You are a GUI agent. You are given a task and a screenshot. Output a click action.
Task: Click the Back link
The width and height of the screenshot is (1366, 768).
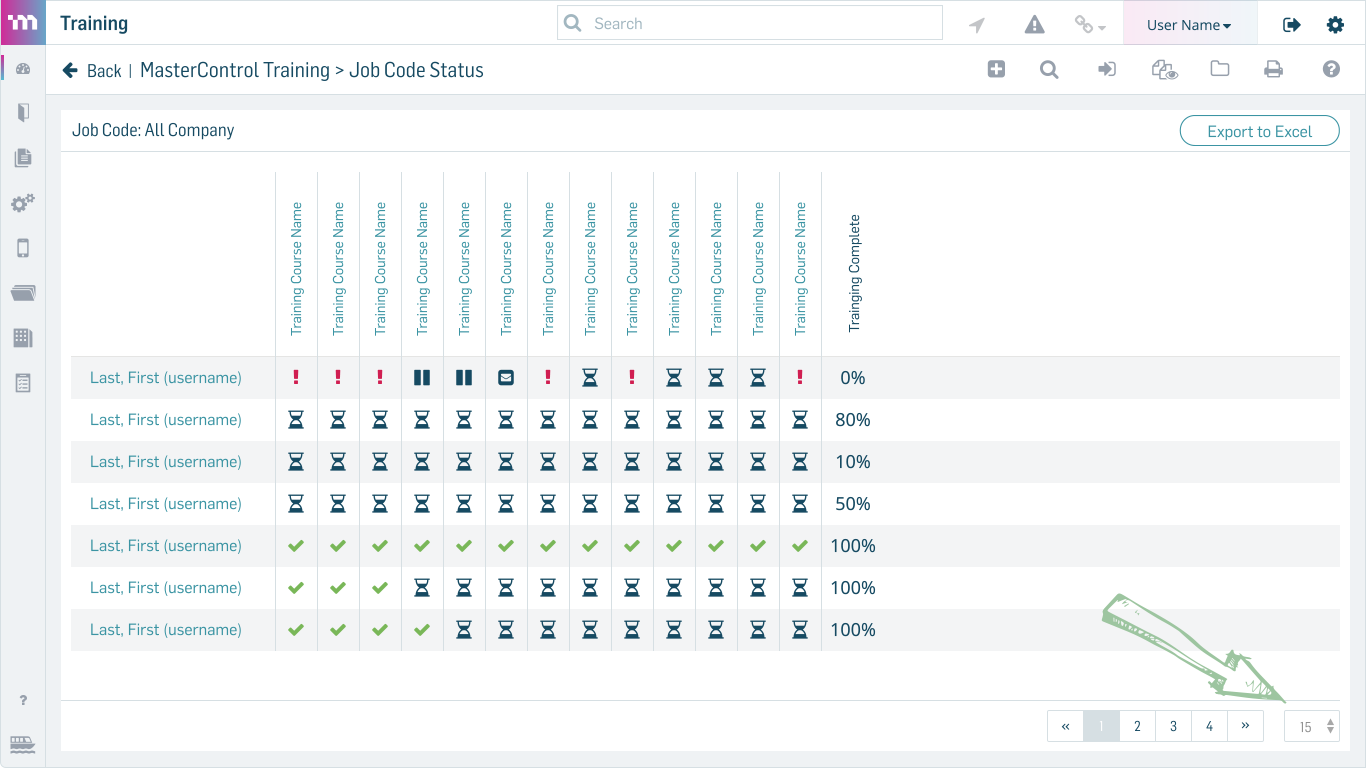92,71
